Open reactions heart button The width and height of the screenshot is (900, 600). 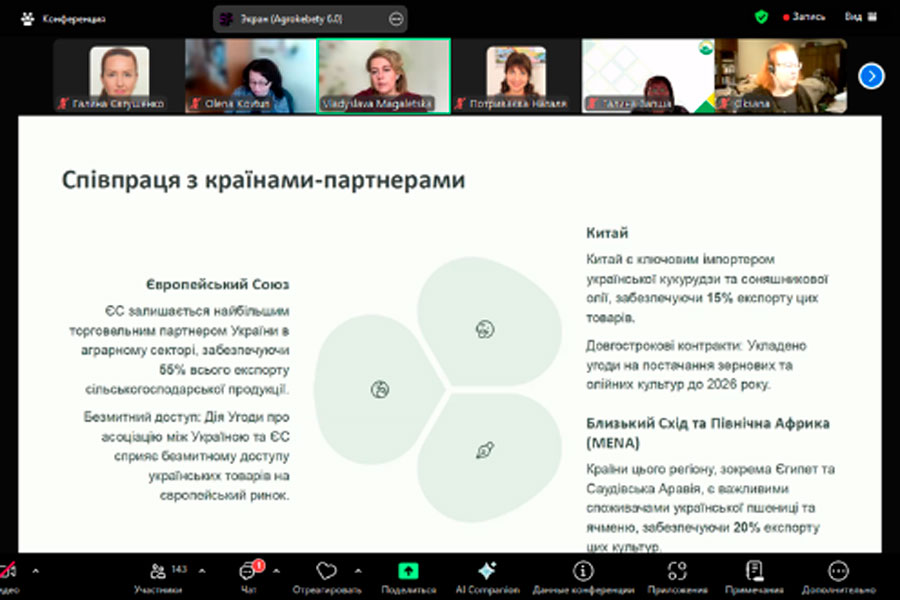pos(327,578)
